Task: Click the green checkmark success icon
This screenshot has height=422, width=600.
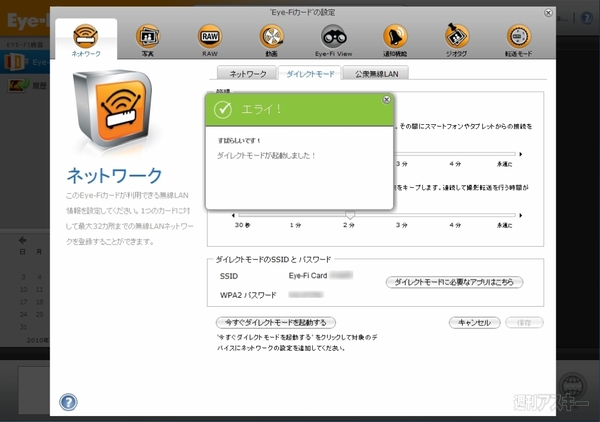Action: click(223, 109)
